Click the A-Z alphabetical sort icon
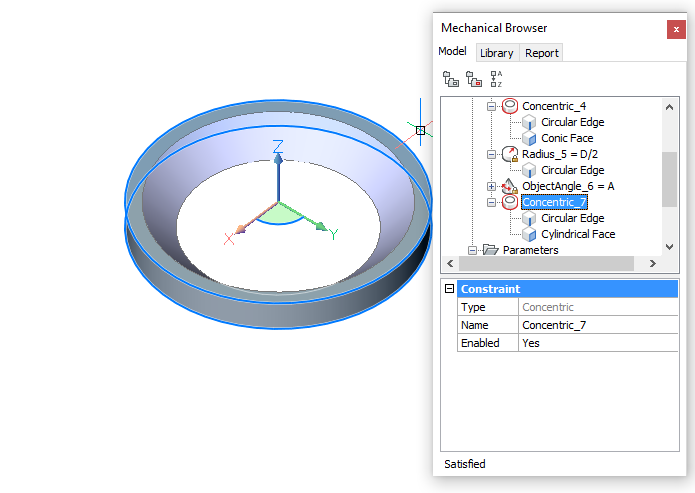Image resolution: width=695 pixels, height=493 pixels. (496, 79)
